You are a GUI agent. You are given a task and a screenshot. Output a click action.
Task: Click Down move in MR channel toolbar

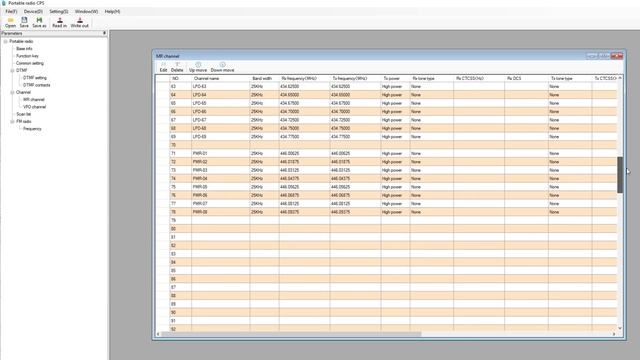click(222, 67)
